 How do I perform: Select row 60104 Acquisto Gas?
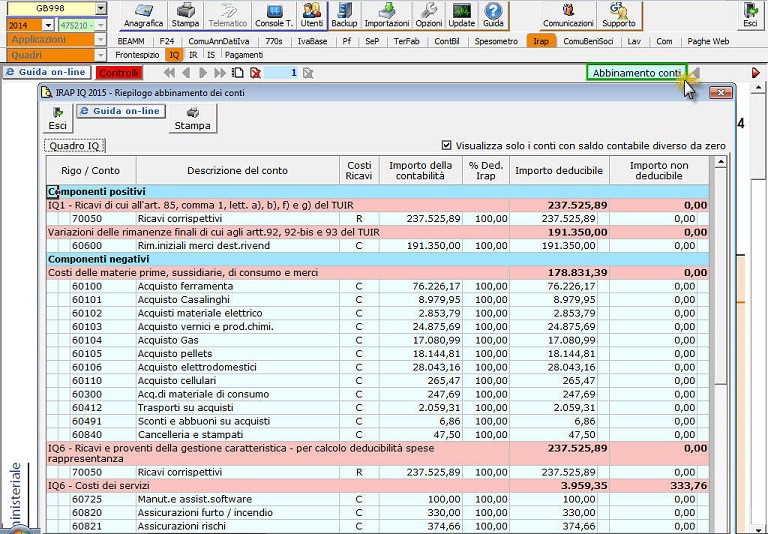click(377, 340)
